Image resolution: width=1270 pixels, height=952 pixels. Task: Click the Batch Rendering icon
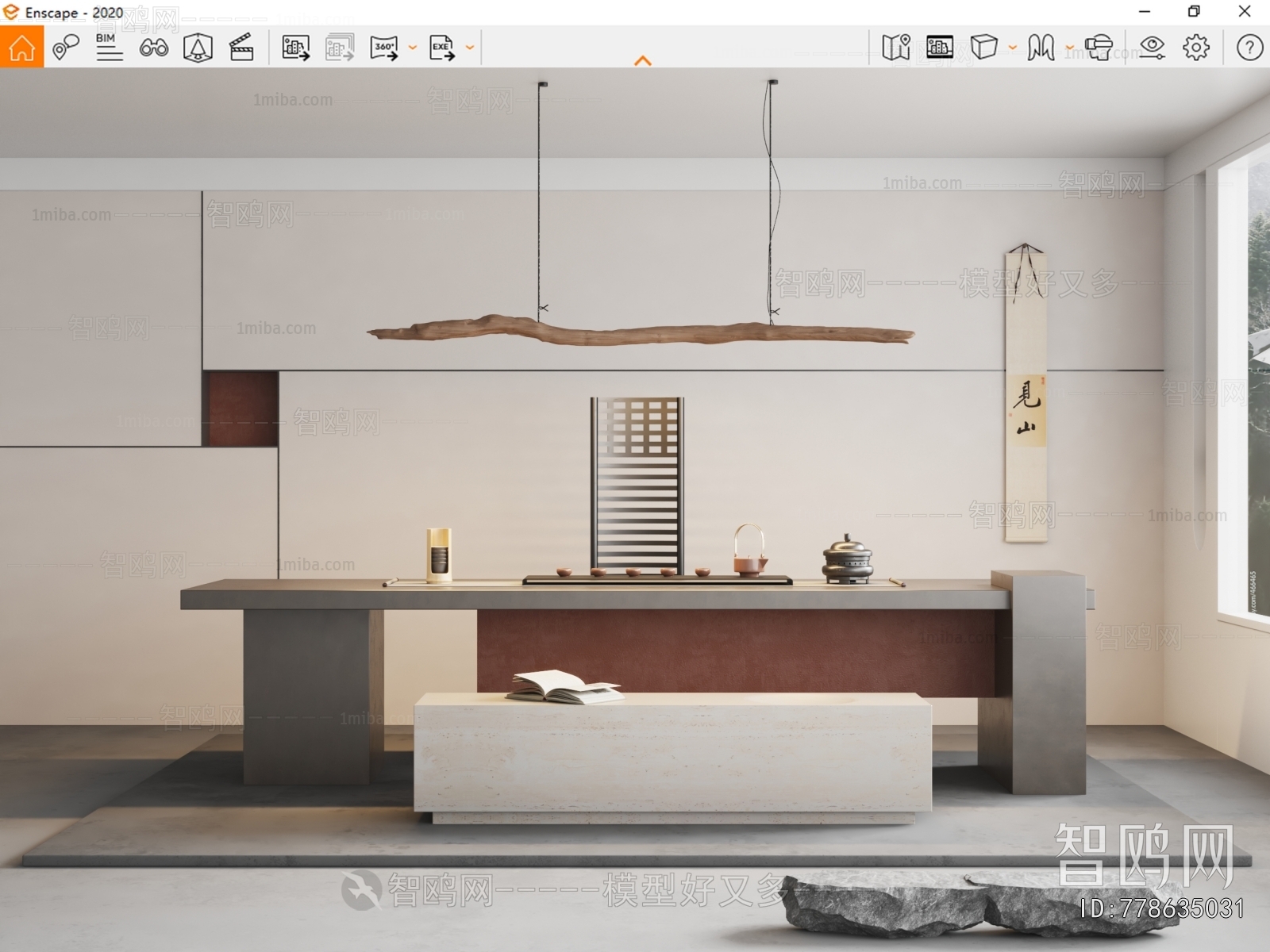340,48
